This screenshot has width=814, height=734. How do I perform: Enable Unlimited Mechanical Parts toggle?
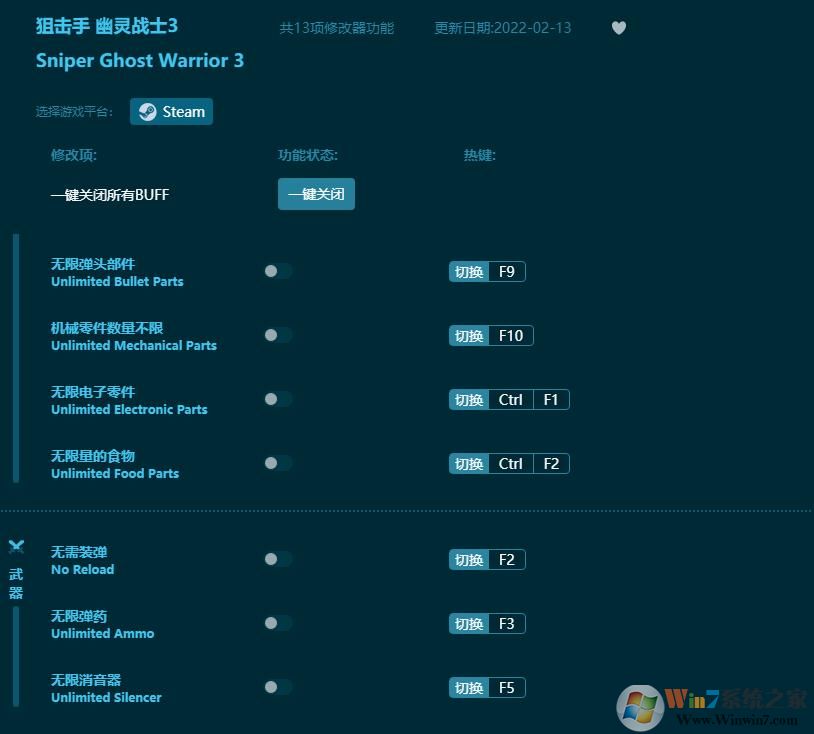click(x=277, y=335)
